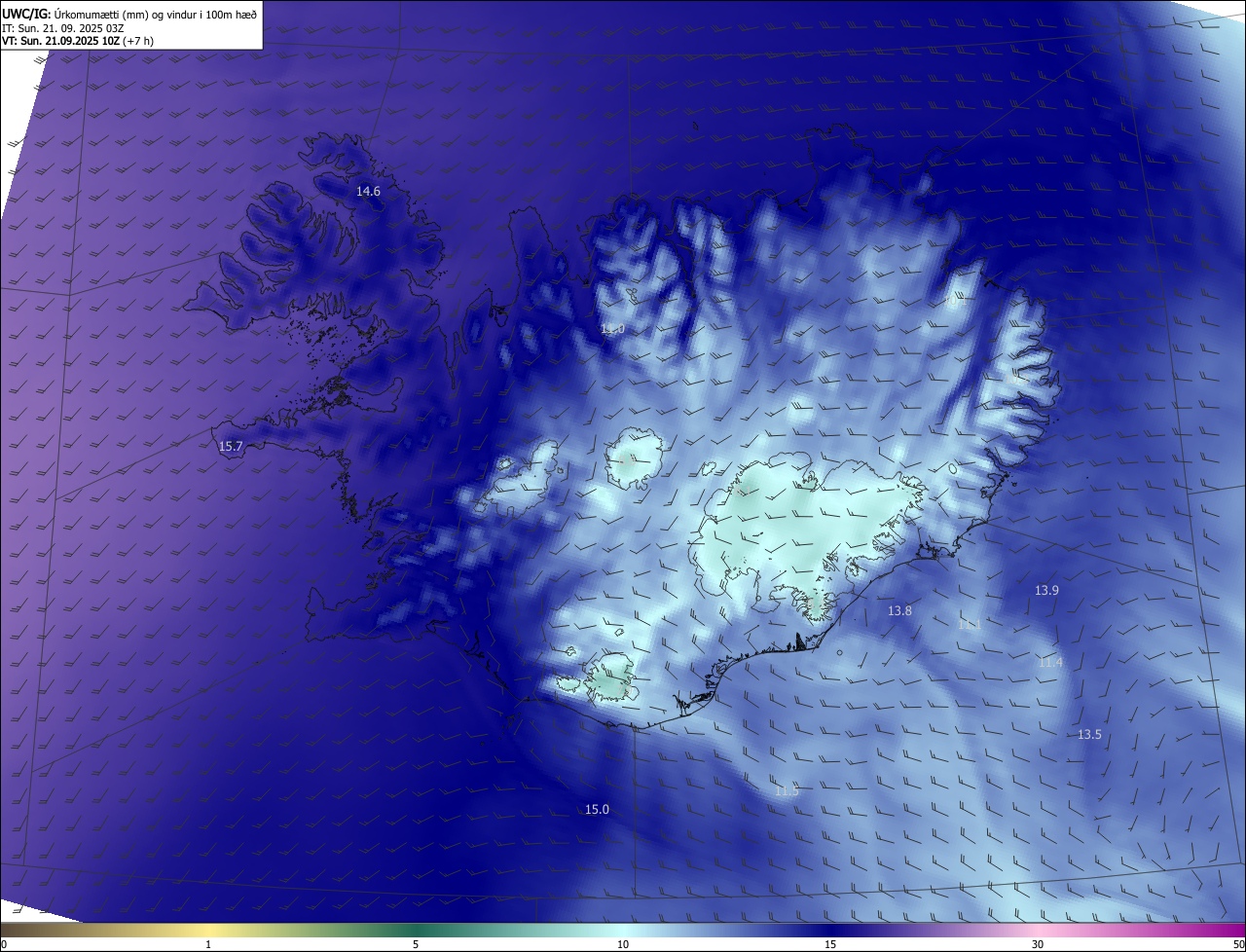Click the 1 tick label on the colorbar
The image size is (1246, 952).
coord(208,944)
